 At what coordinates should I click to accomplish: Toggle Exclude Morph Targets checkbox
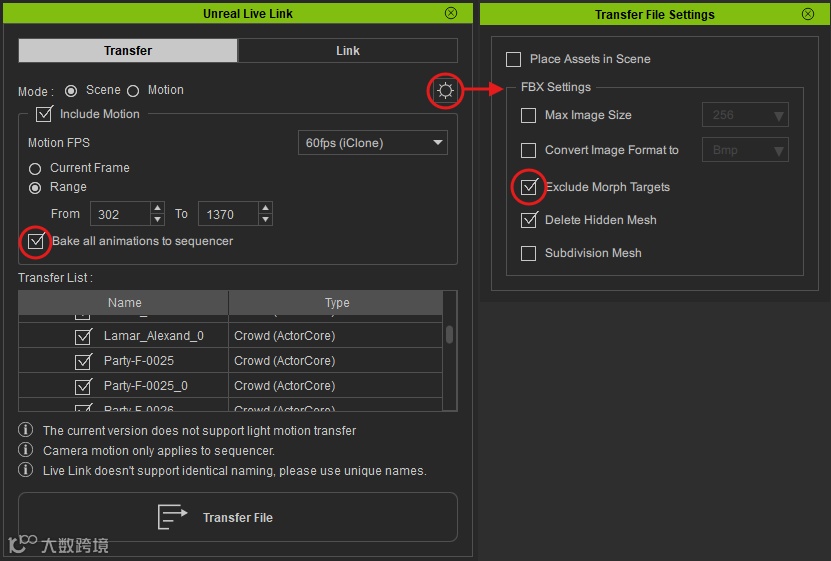[x=529, y=186]
